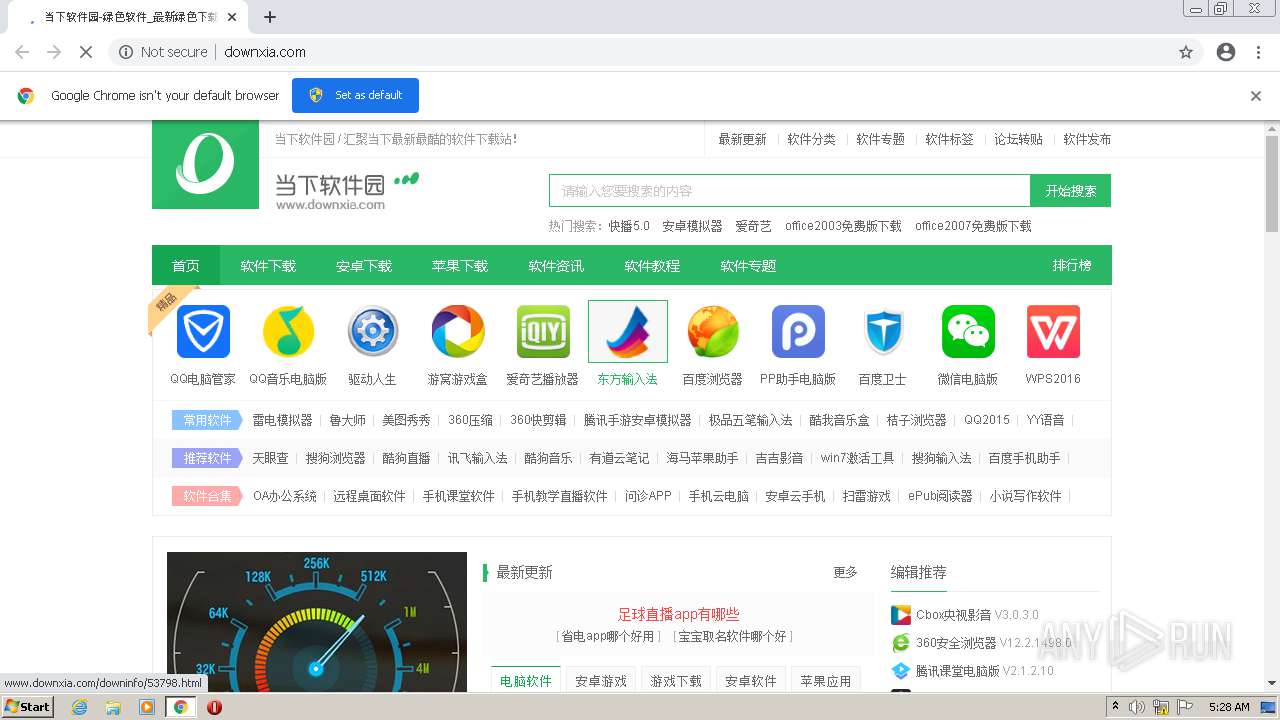Open the PP助手电脑版 app icon

click(x=798, y=332)
